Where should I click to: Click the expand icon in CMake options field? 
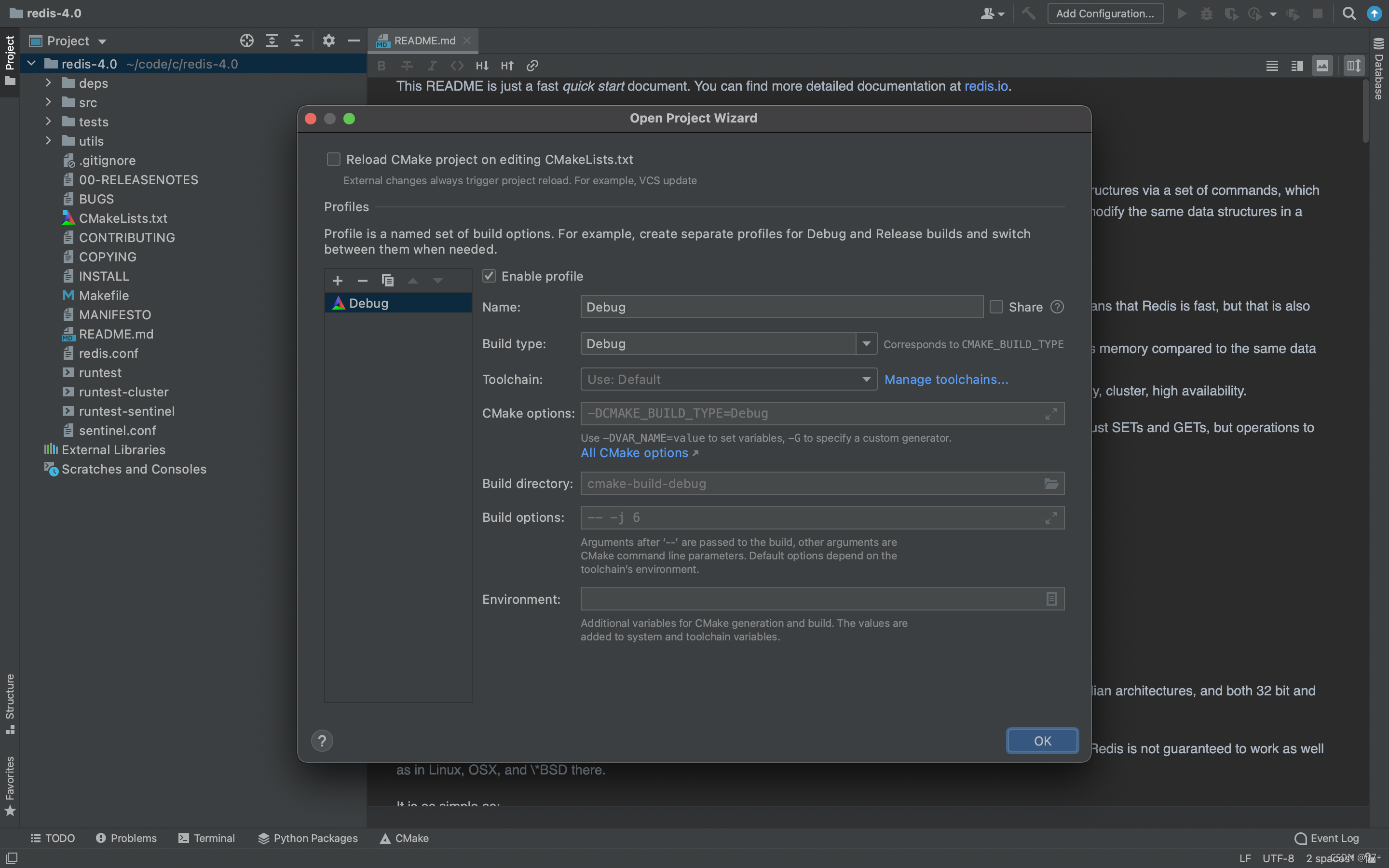pyautogui.click(x=1050, y=413)
